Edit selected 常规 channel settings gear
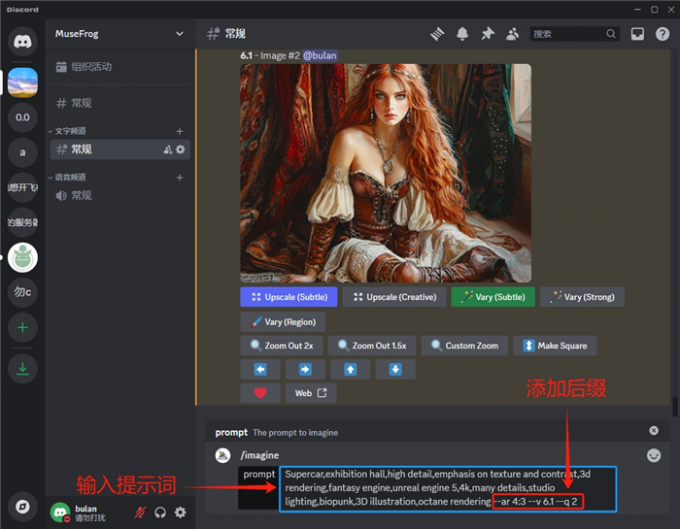Viewport: 680px width, 529px height. coord(180,150)
